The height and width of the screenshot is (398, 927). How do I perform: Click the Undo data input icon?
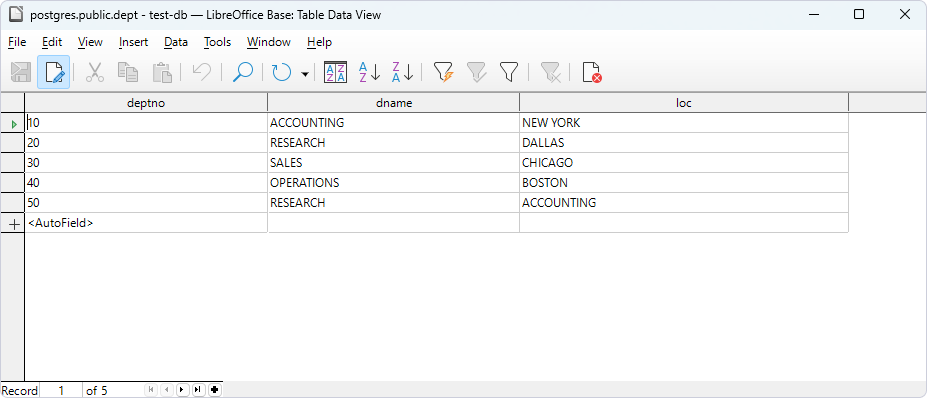202,72
